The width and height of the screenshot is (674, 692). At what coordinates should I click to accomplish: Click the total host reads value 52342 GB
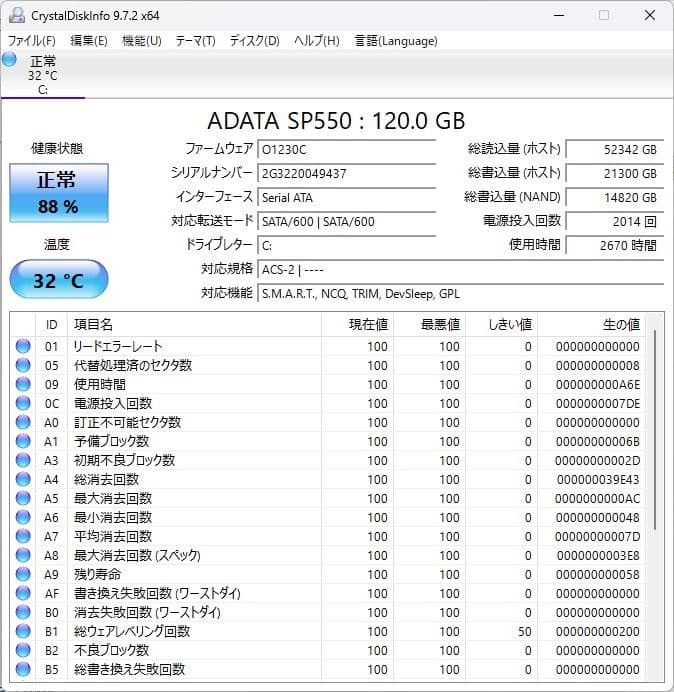[615, 149]
